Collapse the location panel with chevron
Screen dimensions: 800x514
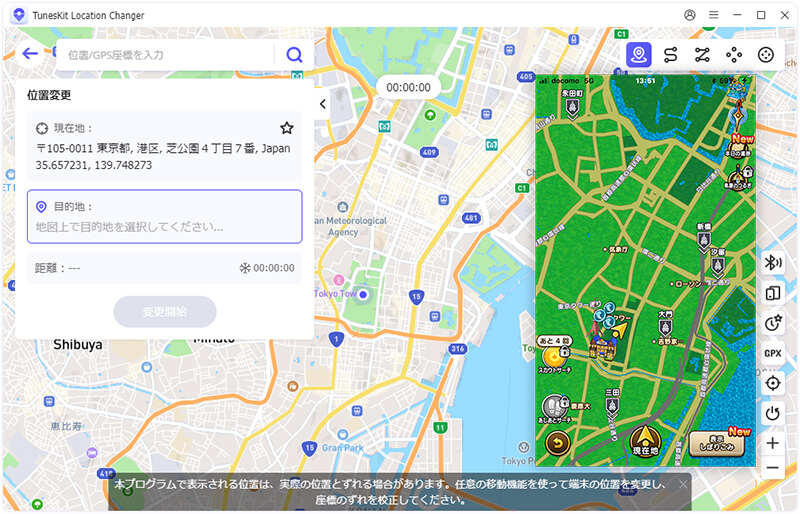click(x=322, y=104)
